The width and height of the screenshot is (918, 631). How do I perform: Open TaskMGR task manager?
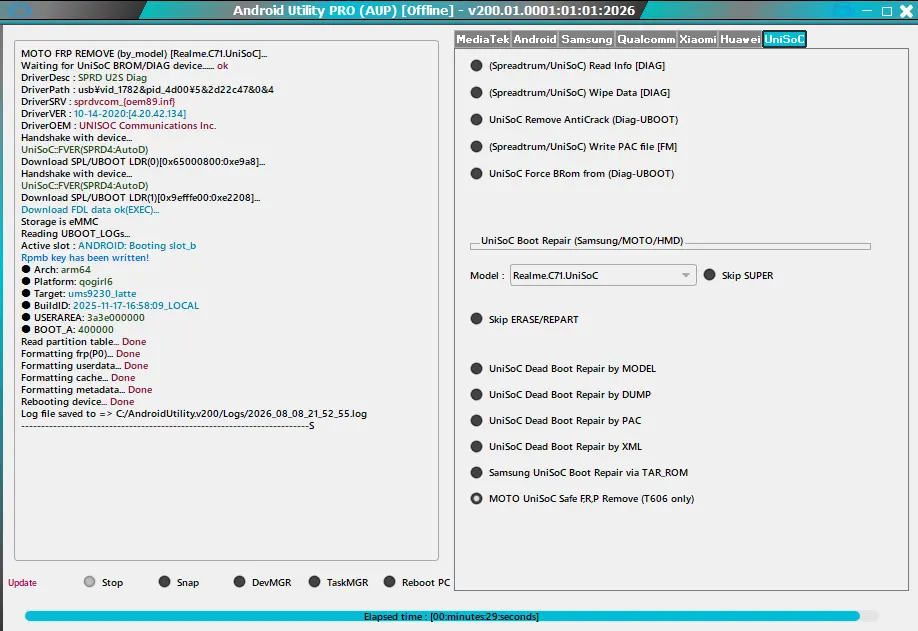(338, 582)
